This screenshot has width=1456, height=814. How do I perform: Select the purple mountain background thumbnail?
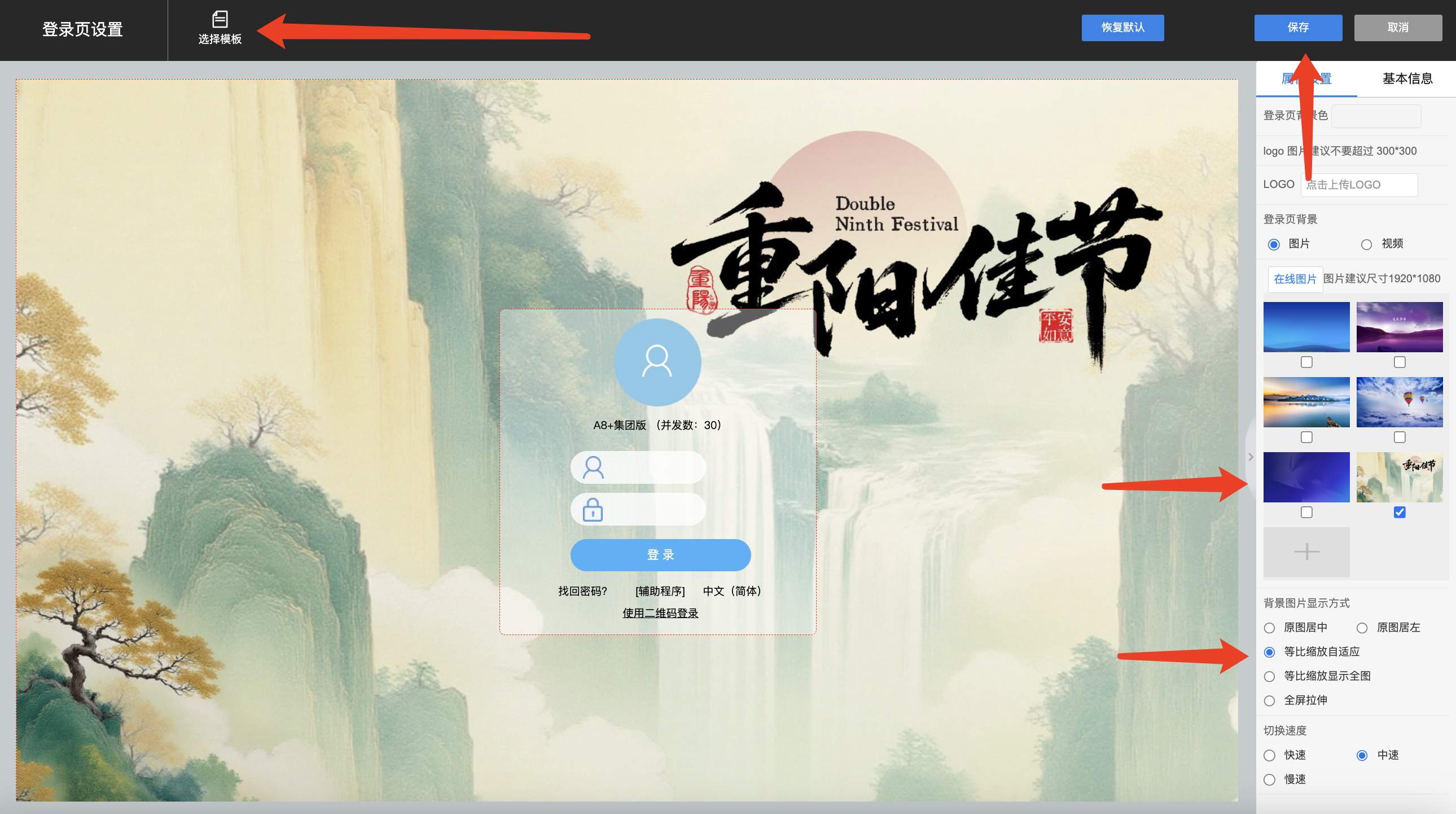pos(1399,327)
